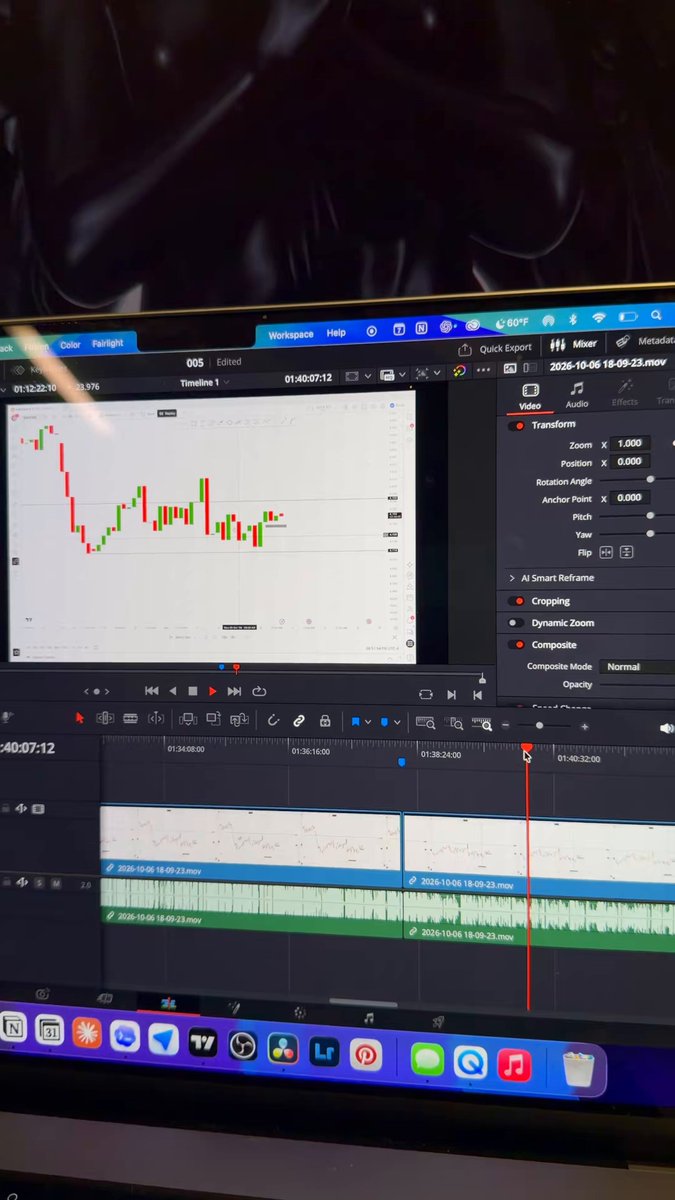
Task: Click the Detail Zoom icon
Action: point(455,723)
